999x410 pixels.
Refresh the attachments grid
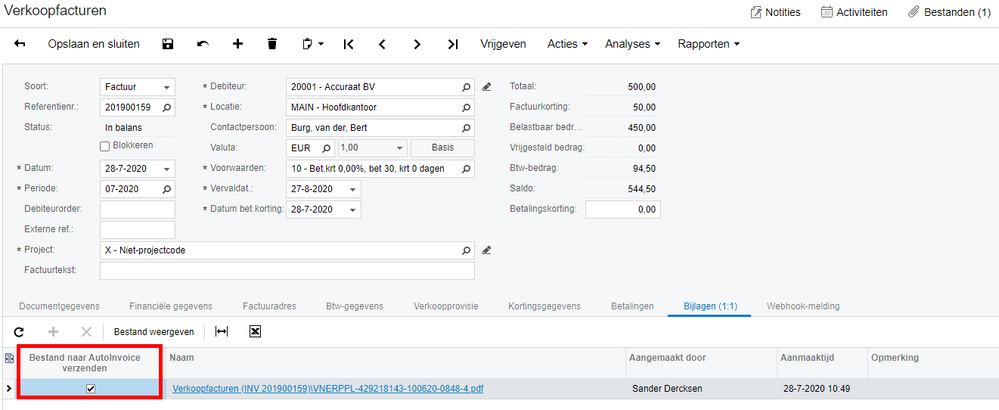tap(18, 332)
